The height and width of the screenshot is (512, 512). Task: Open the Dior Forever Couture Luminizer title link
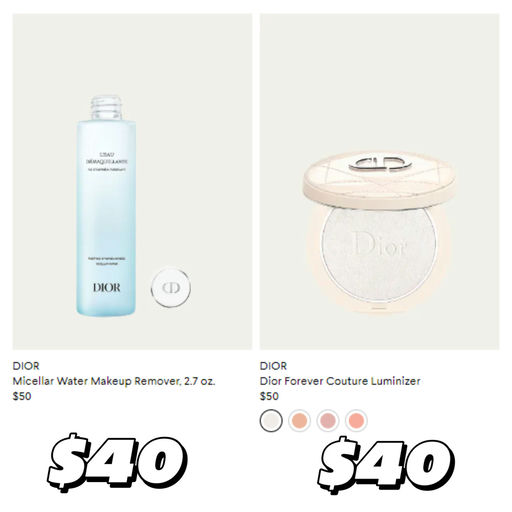pyautogui.click(x=340, y=381)
